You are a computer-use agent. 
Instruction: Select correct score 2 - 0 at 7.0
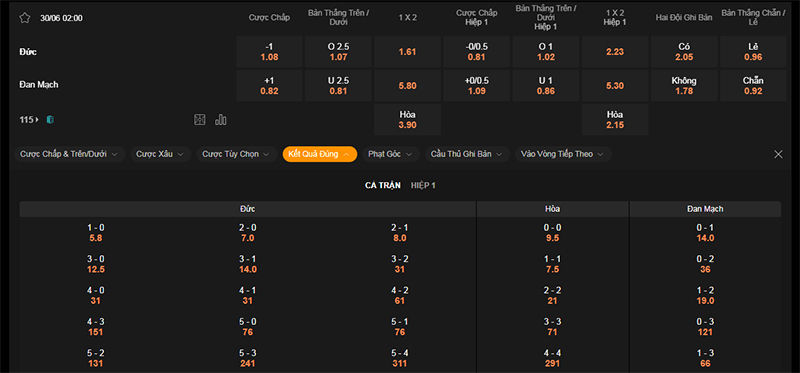tap(247, 233)
